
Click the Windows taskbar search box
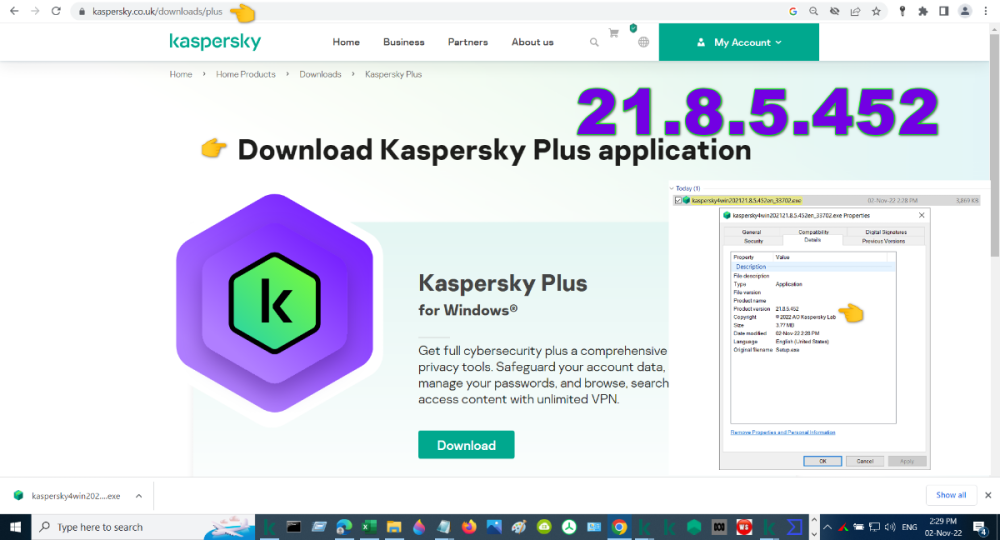pos(143,527)
